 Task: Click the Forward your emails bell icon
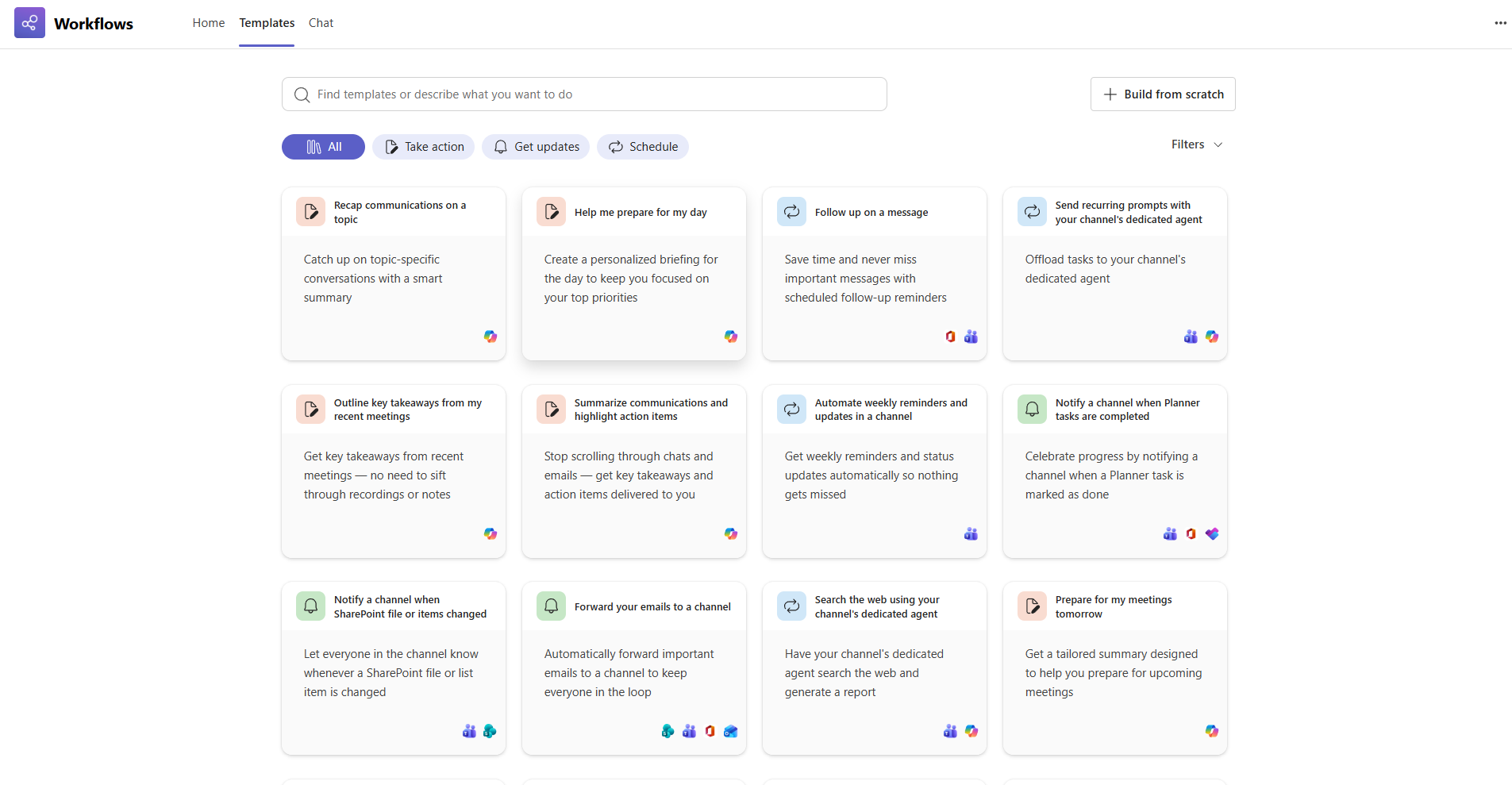pos(552,606)
